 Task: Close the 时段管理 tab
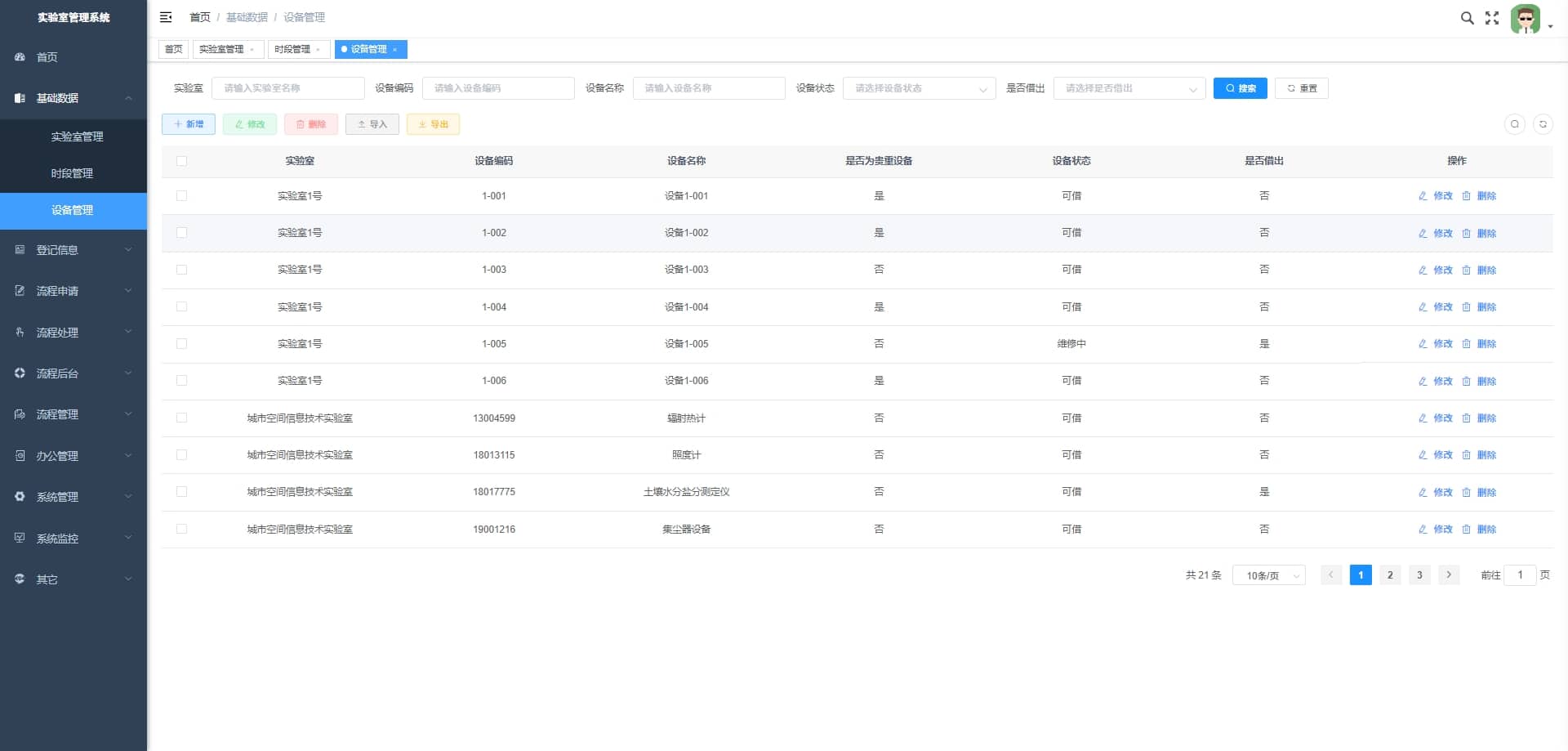(318, 50)
